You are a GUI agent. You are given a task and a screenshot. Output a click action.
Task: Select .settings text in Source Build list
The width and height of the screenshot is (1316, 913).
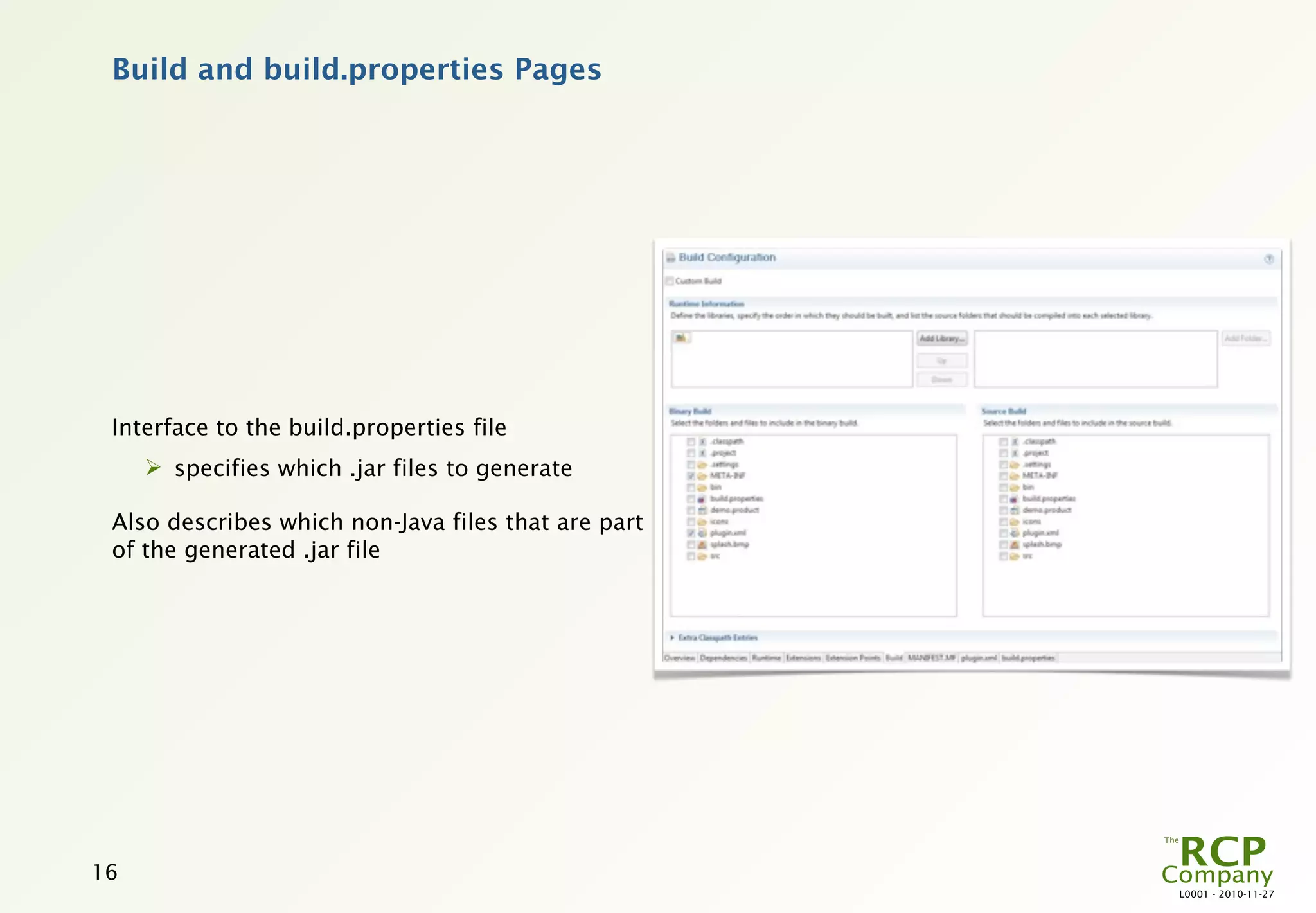[x=1036, y=465]
